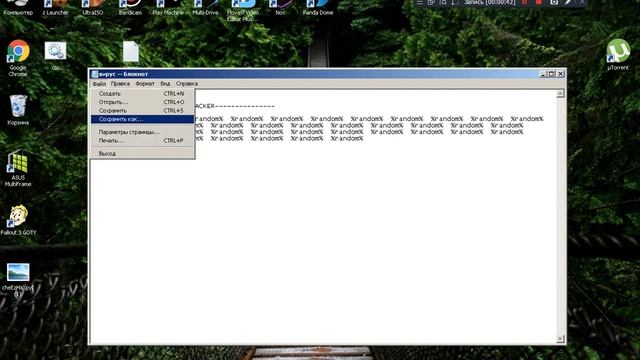
Task: Choose Сохранить CTRL+S menu entry
Action: pyautogui.click(x=142, y=111)
